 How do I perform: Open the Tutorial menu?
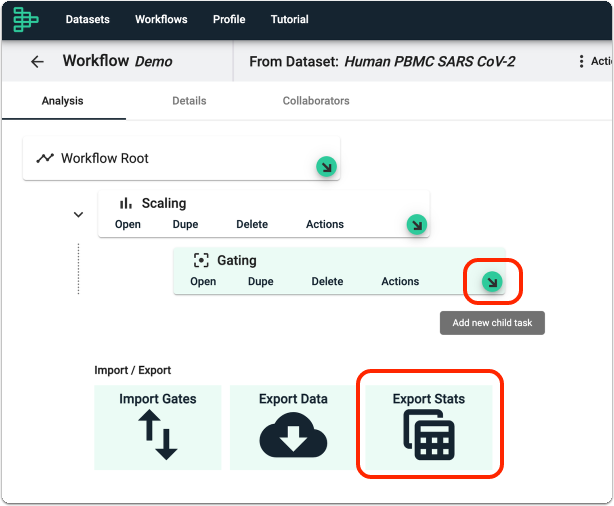[290, 19]
